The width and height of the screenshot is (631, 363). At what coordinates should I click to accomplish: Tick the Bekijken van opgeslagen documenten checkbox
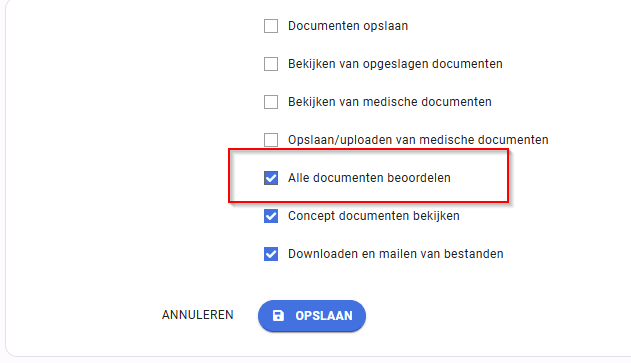tap(271, 64)
